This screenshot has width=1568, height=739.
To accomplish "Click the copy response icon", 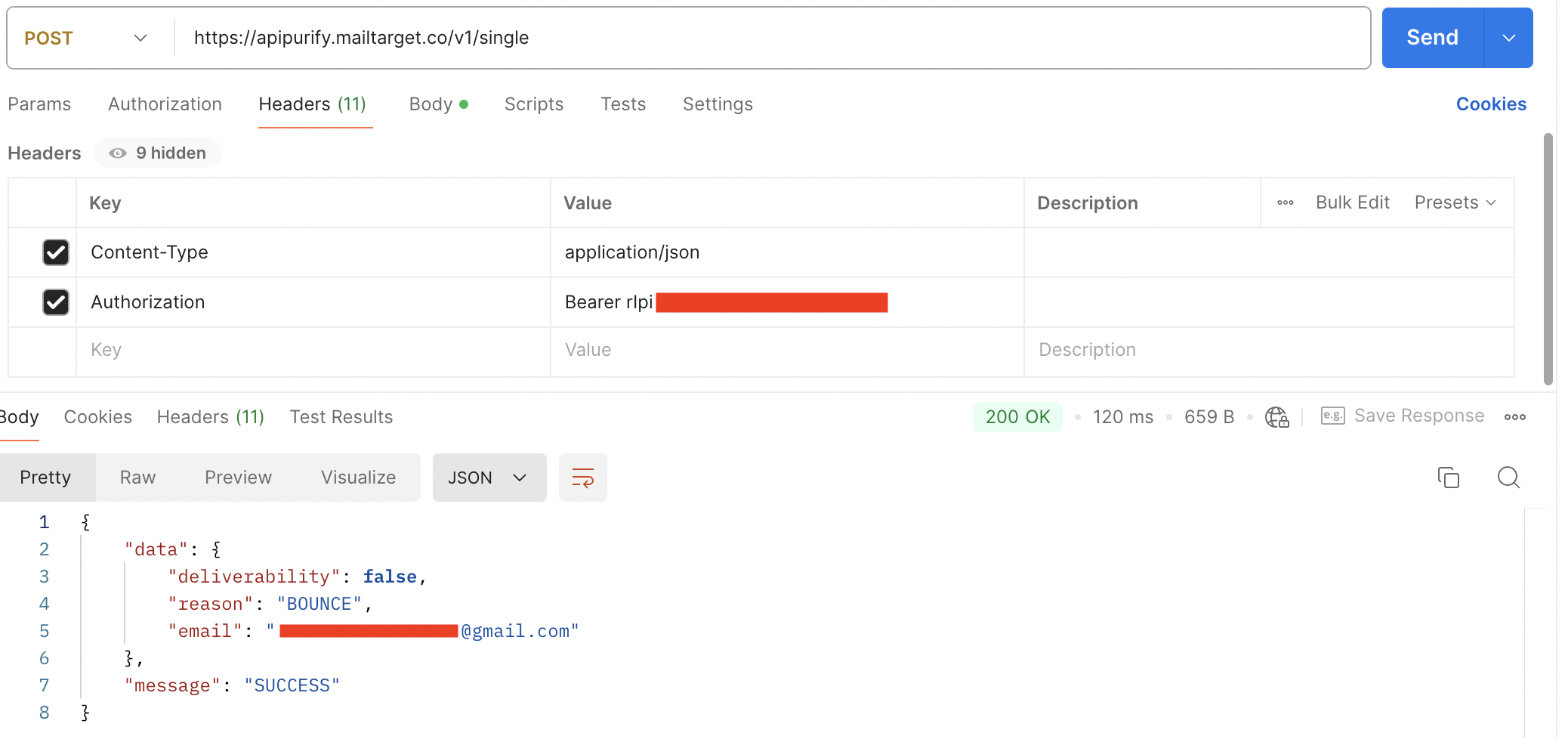I will [1448, 478].
